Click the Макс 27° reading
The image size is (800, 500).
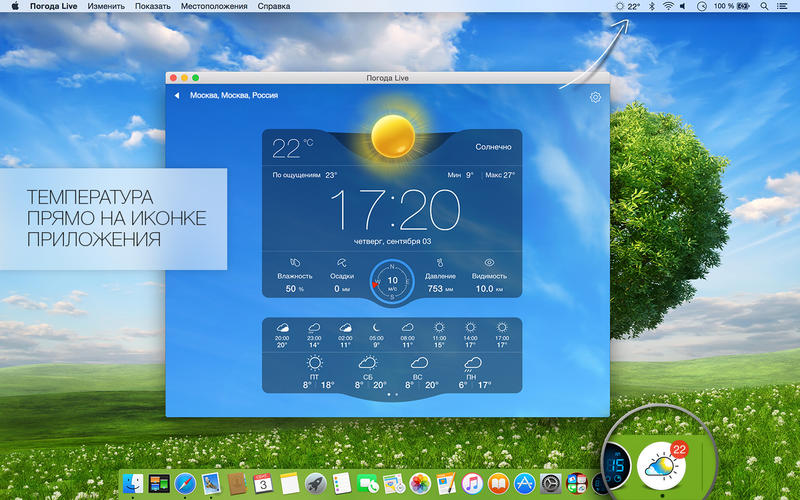point(500,175)
